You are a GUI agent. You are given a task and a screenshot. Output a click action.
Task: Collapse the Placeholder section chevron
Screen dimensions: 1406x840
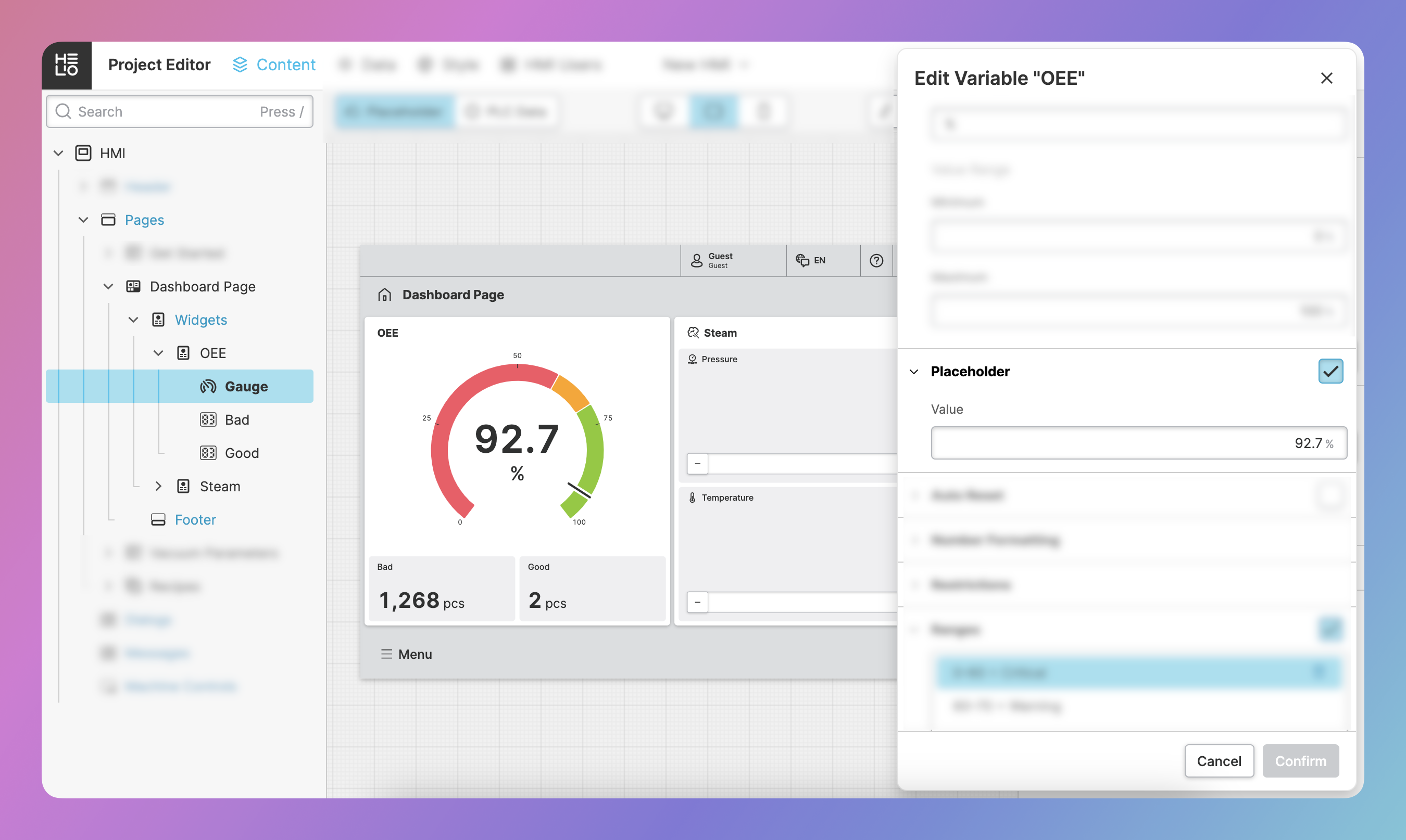[913, 372]
